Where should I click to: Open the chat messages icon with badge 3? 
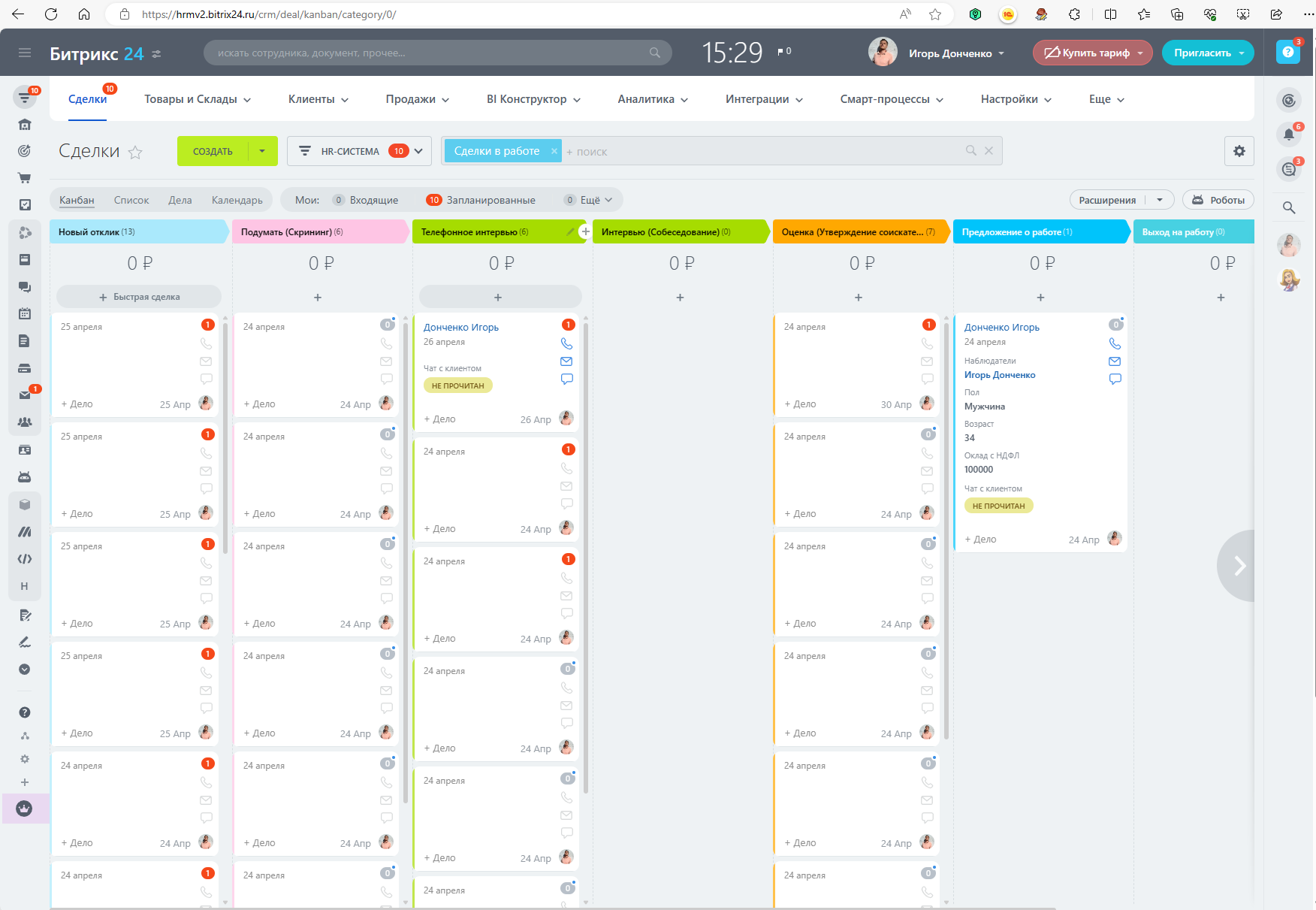[1289, 169]
